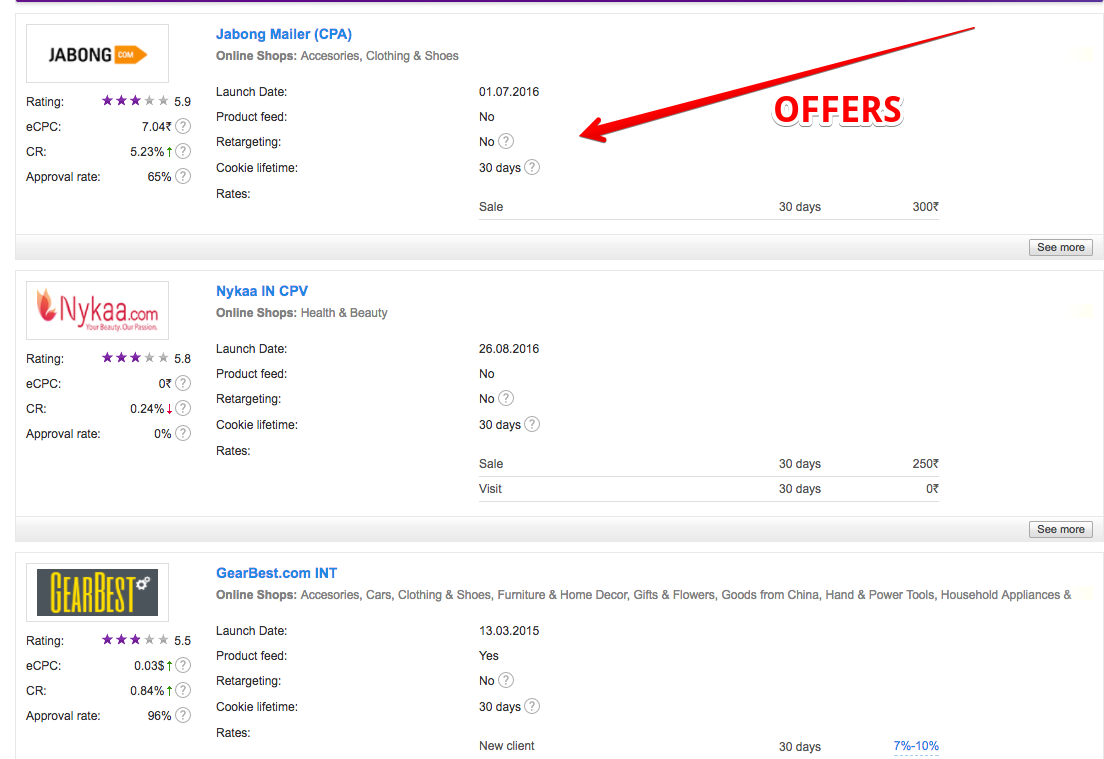The width and height of the screenshot is (1104, 759).
Task: Click Cookie lifetime help icon for GearBest
Action: click(532, 706)
